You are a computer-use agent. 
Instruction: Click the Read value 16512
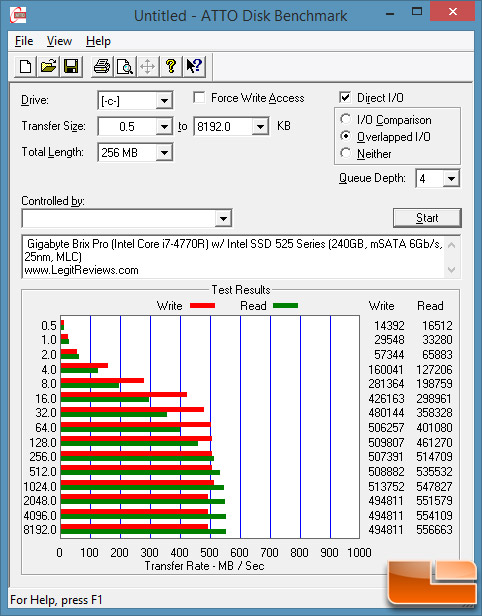[x=437, y=326]
